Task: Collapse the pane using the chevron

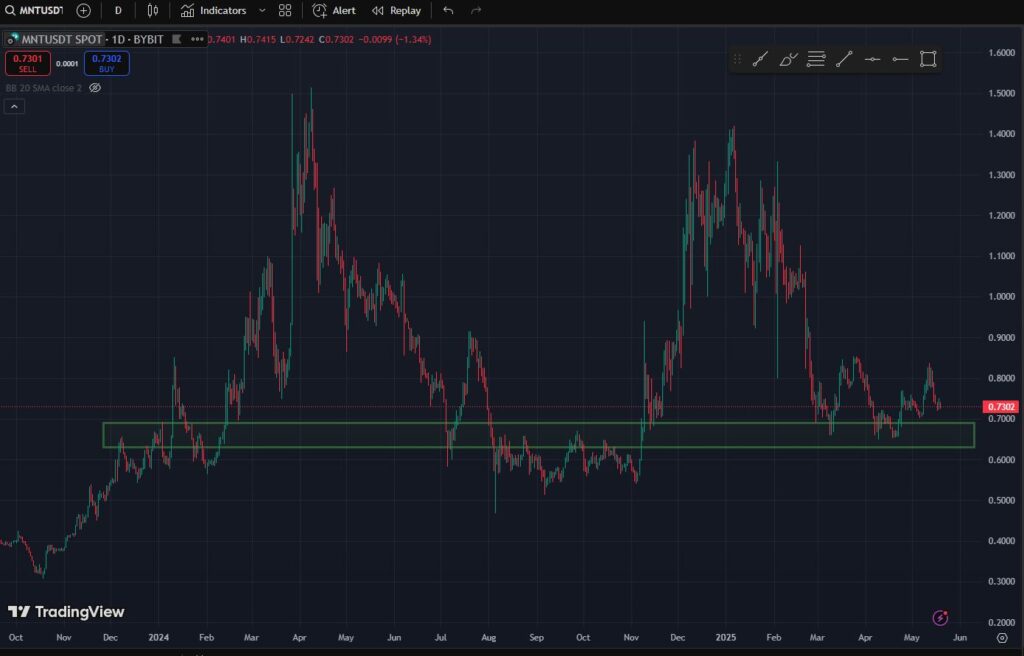Action: tap(14, 106)
